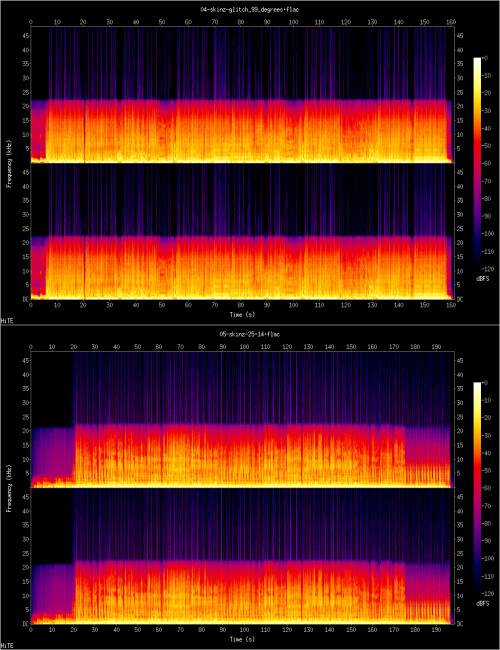Click the "-60" value on 04-skinz color scale

click(x=489, y=163)
